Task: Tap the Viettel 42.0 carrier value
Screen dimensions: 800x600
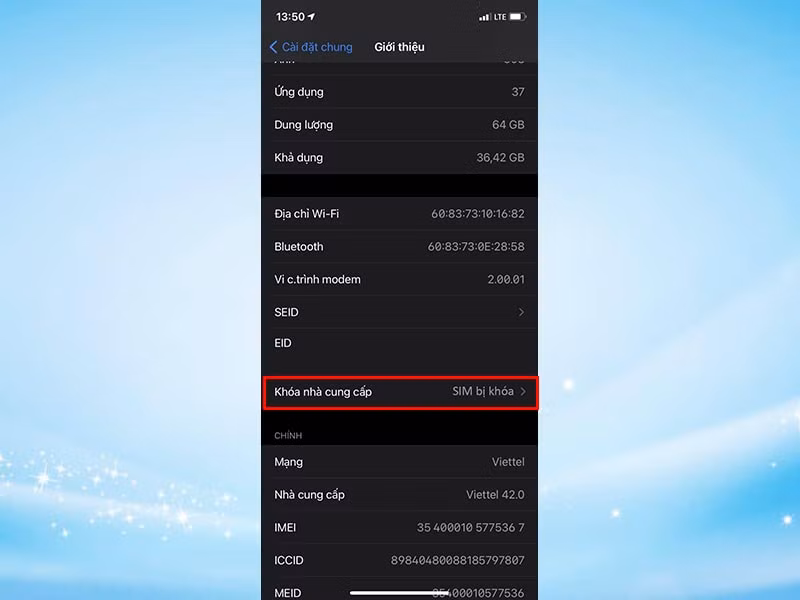Action: click(495, 494)
